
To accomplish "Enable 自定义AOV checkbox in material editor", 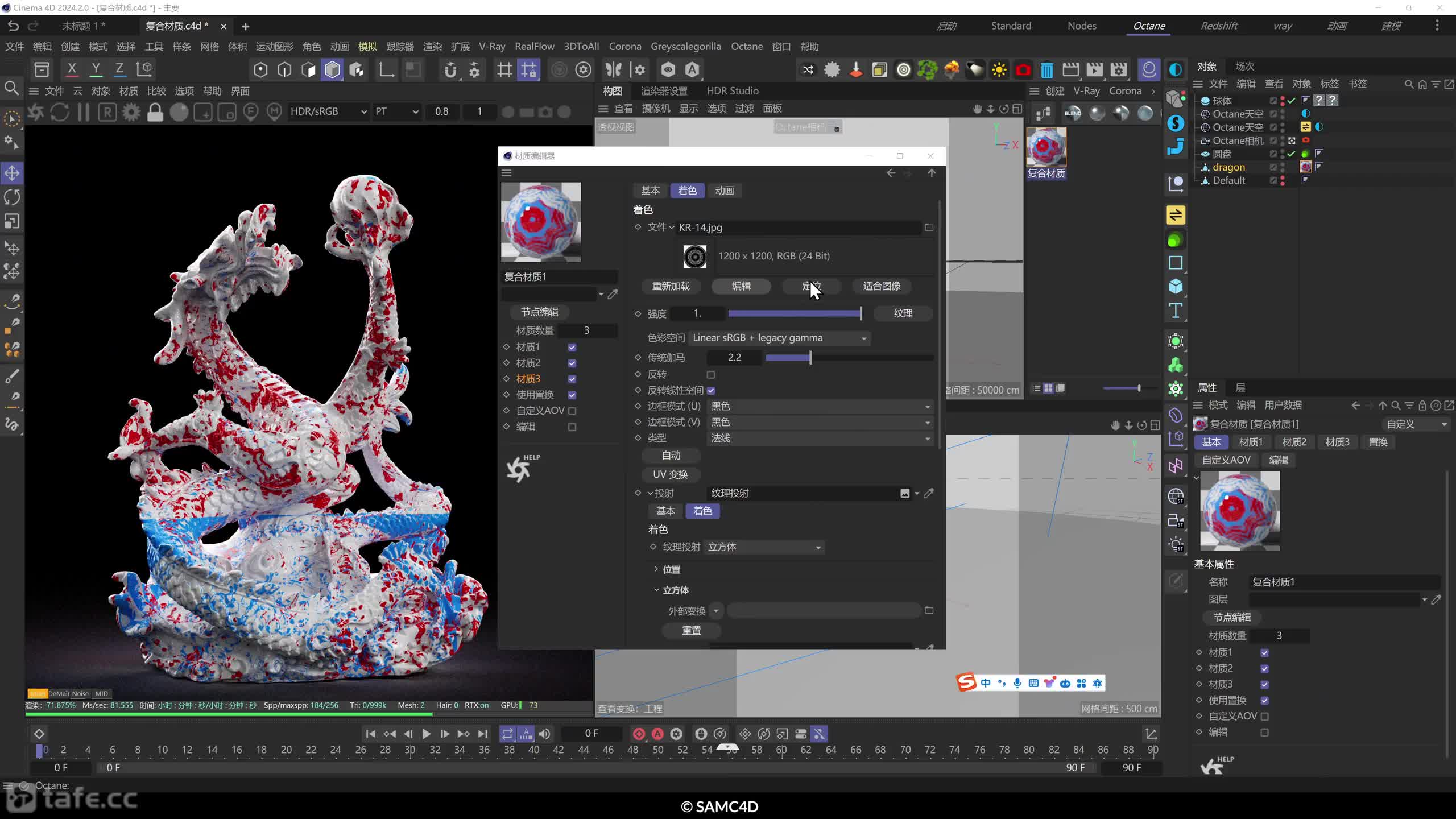I will coord(572,411).
